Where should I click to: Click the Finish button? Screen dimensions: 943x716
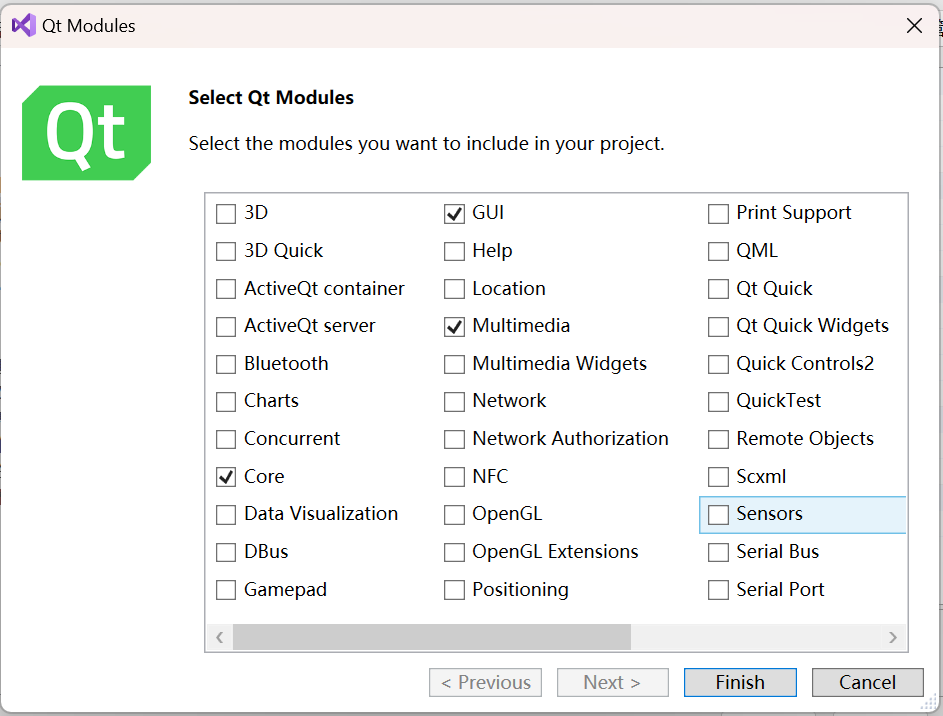point(740,682)
